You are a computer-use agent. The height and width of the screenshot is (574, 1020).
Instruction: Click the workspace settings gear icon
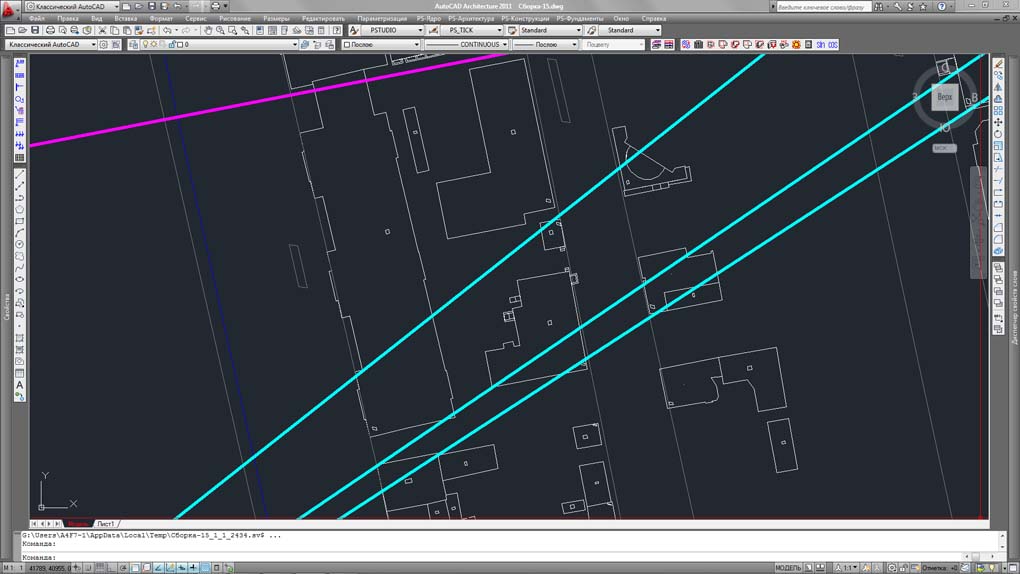pos(103,45)
